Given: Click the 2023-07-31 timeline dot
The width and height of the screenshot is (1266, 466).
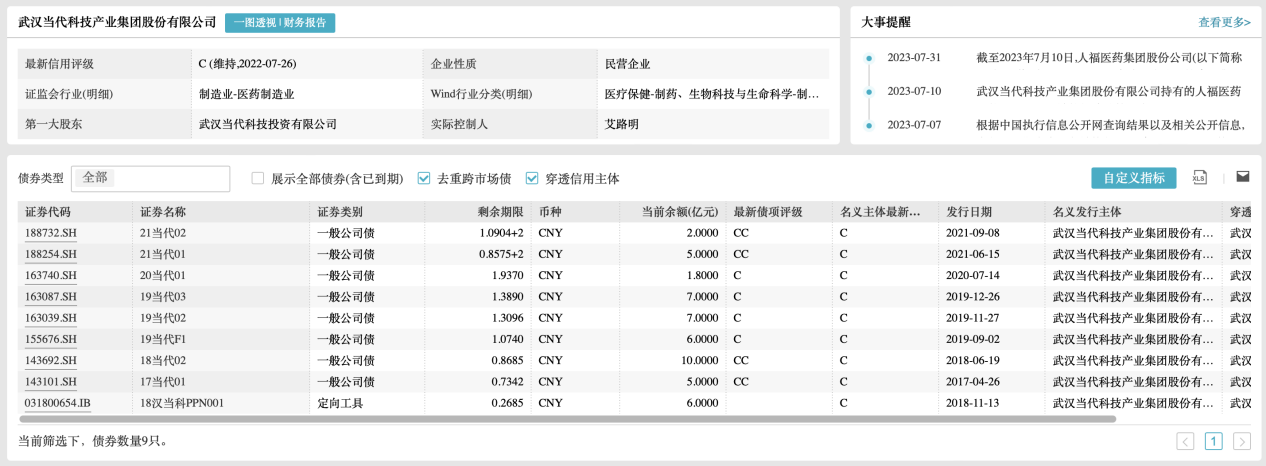Looking at the screenshot, I should (869, 58).
